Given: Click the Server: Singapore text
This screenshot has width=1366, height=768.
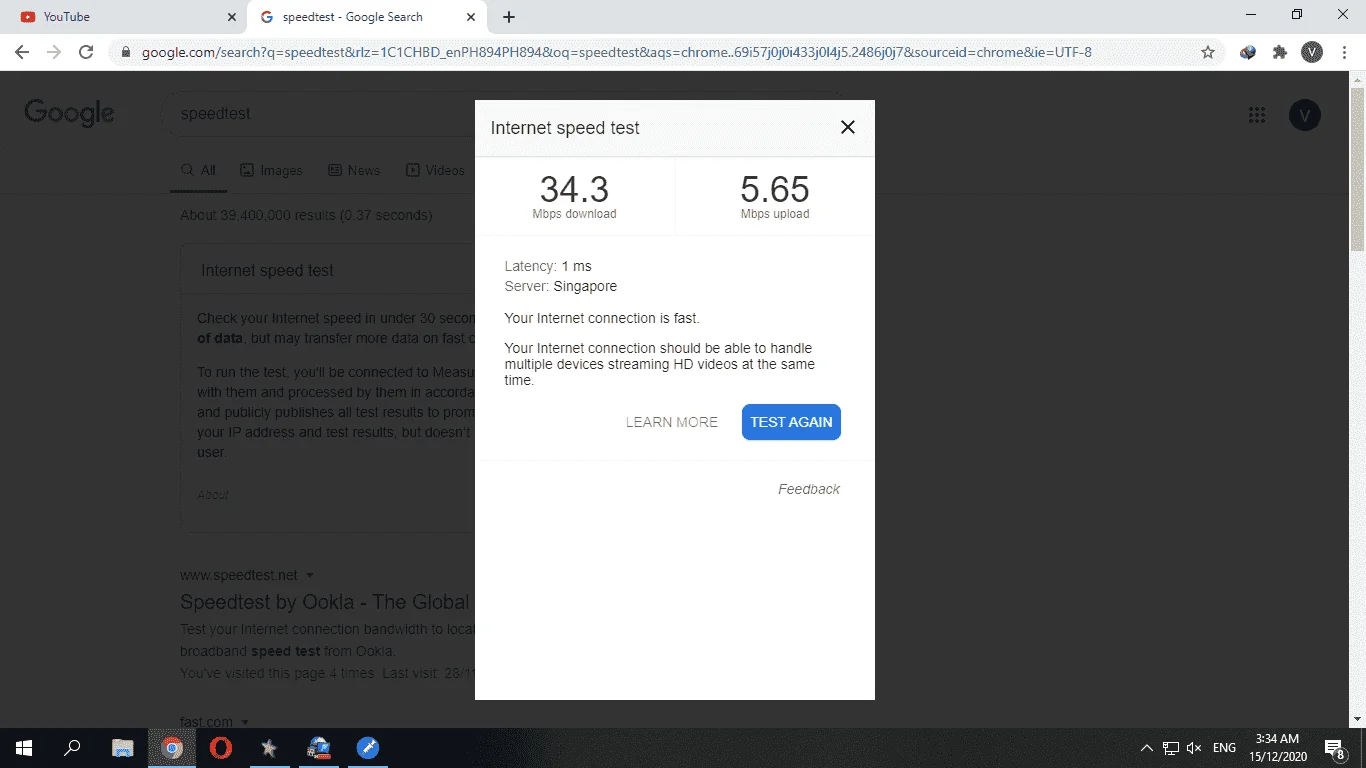Looking at the screenshot, I should (x=561, y=286).
